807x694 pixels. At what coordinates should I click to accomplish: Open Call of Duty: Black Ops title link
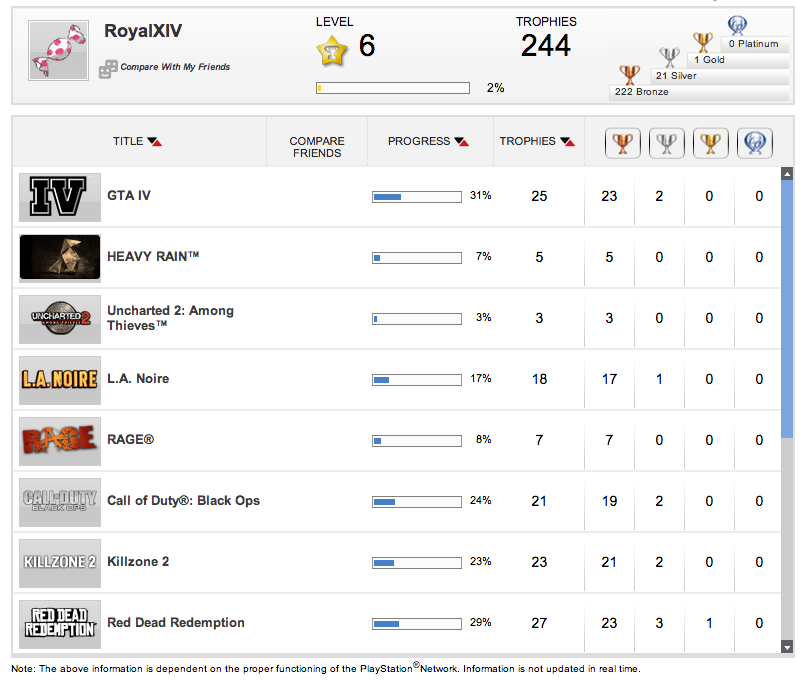pyautogui.click(x=183, y=500)
